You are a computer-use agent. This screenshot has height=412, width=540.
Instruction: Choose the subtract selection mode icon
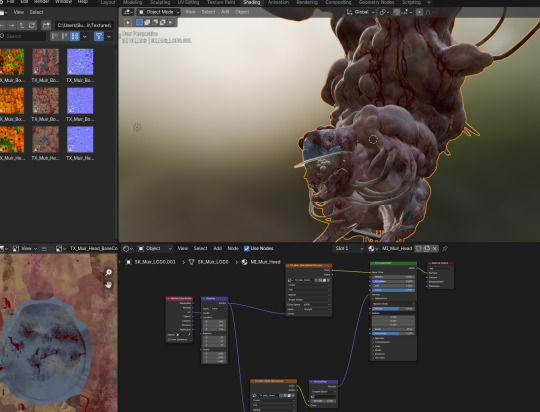[x=155, y=22]
